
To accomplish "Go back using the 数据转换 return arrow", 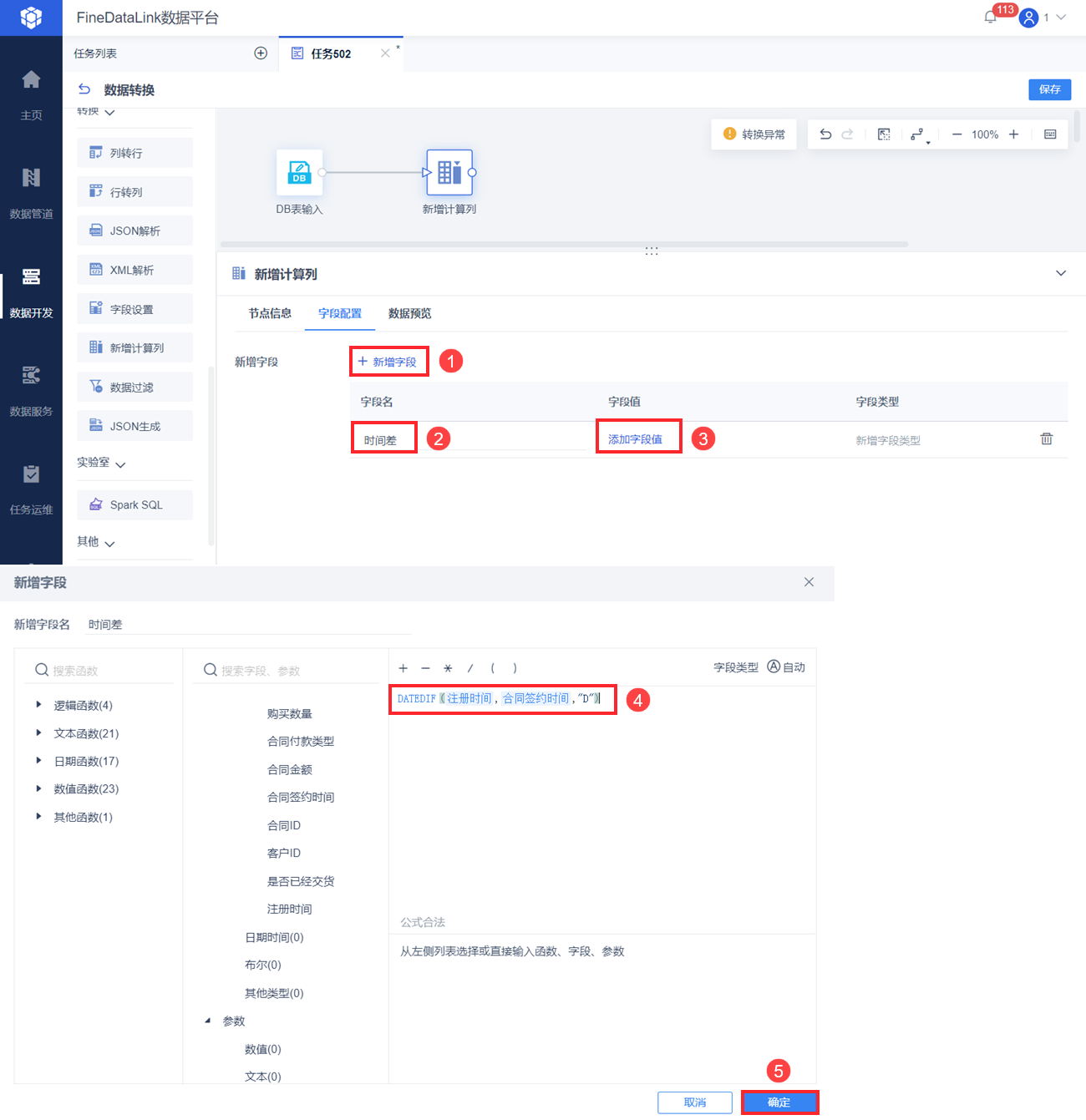I will coord(84,89).
